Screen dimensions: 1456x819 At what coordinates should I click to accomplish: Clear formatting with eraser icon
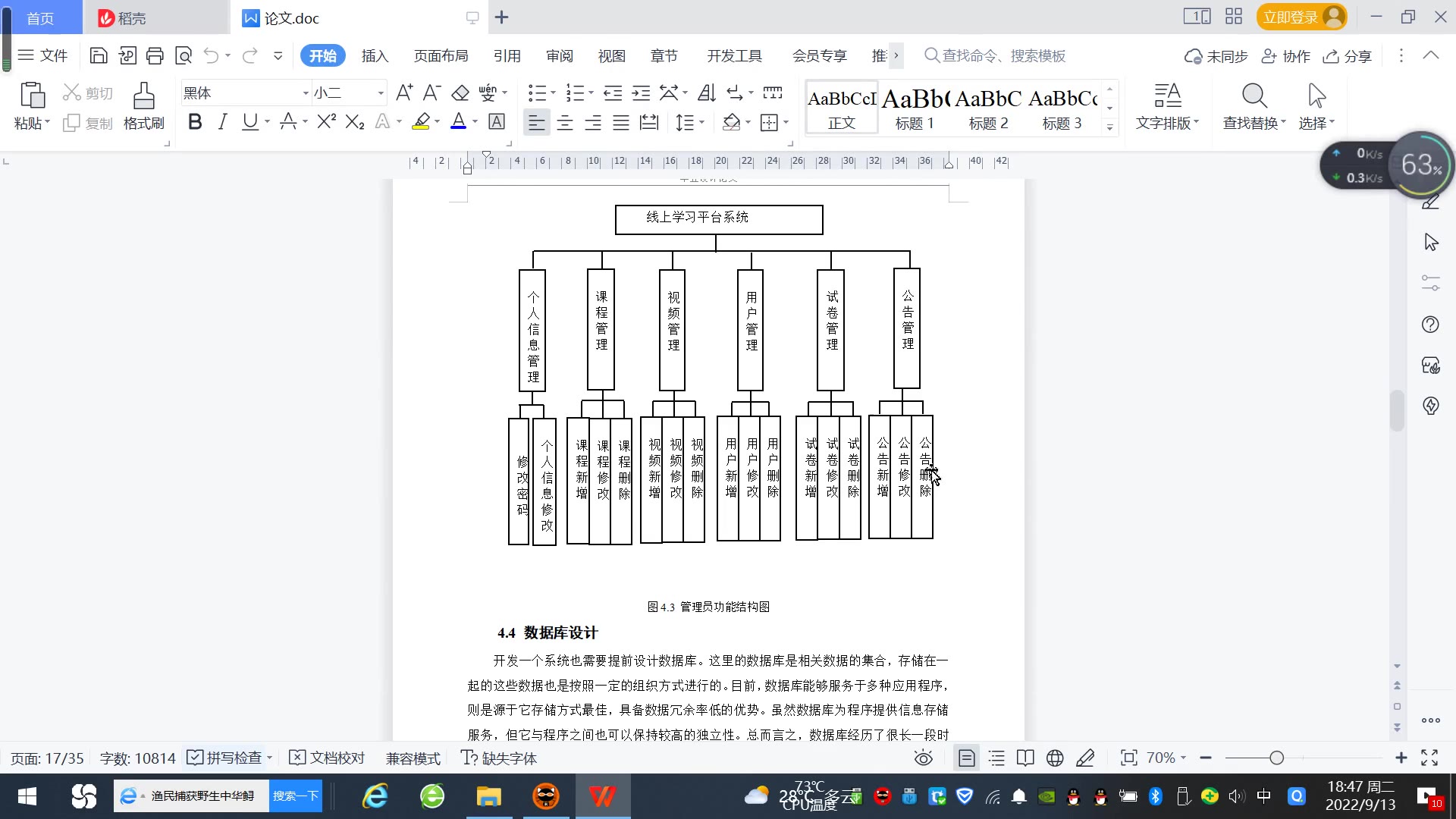(460, 93)
